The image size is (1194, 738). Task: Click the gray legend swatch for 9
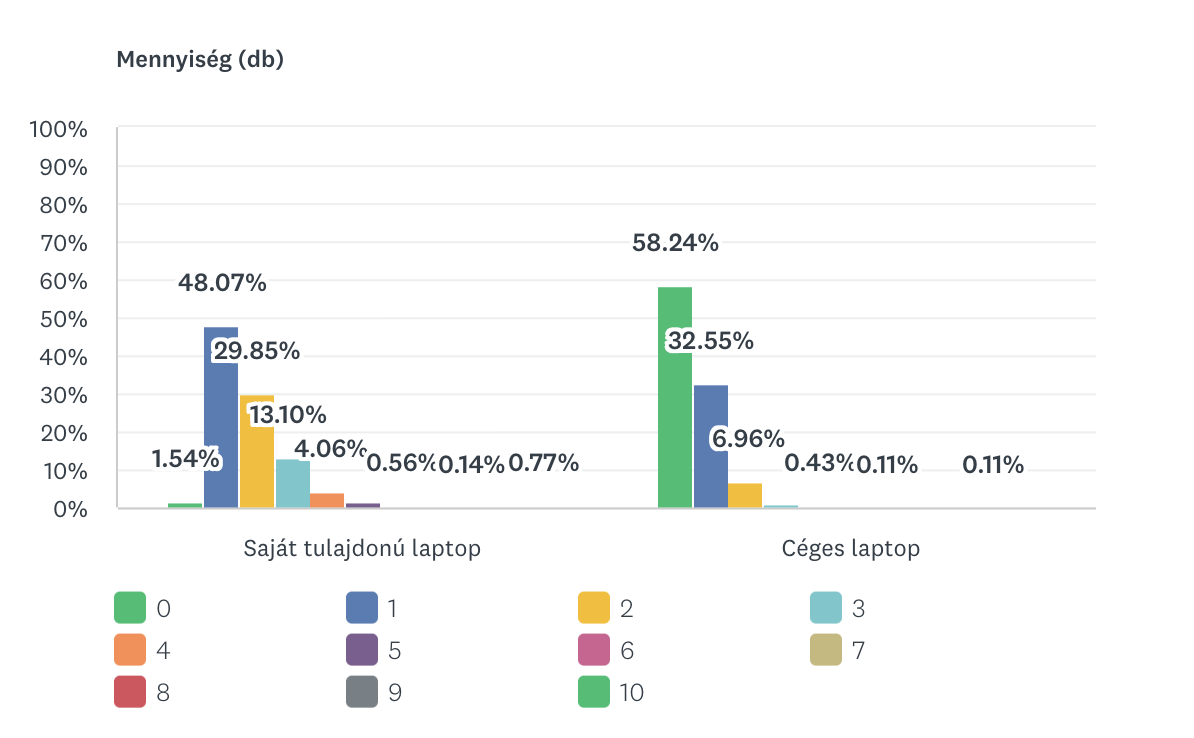(362, 692)
